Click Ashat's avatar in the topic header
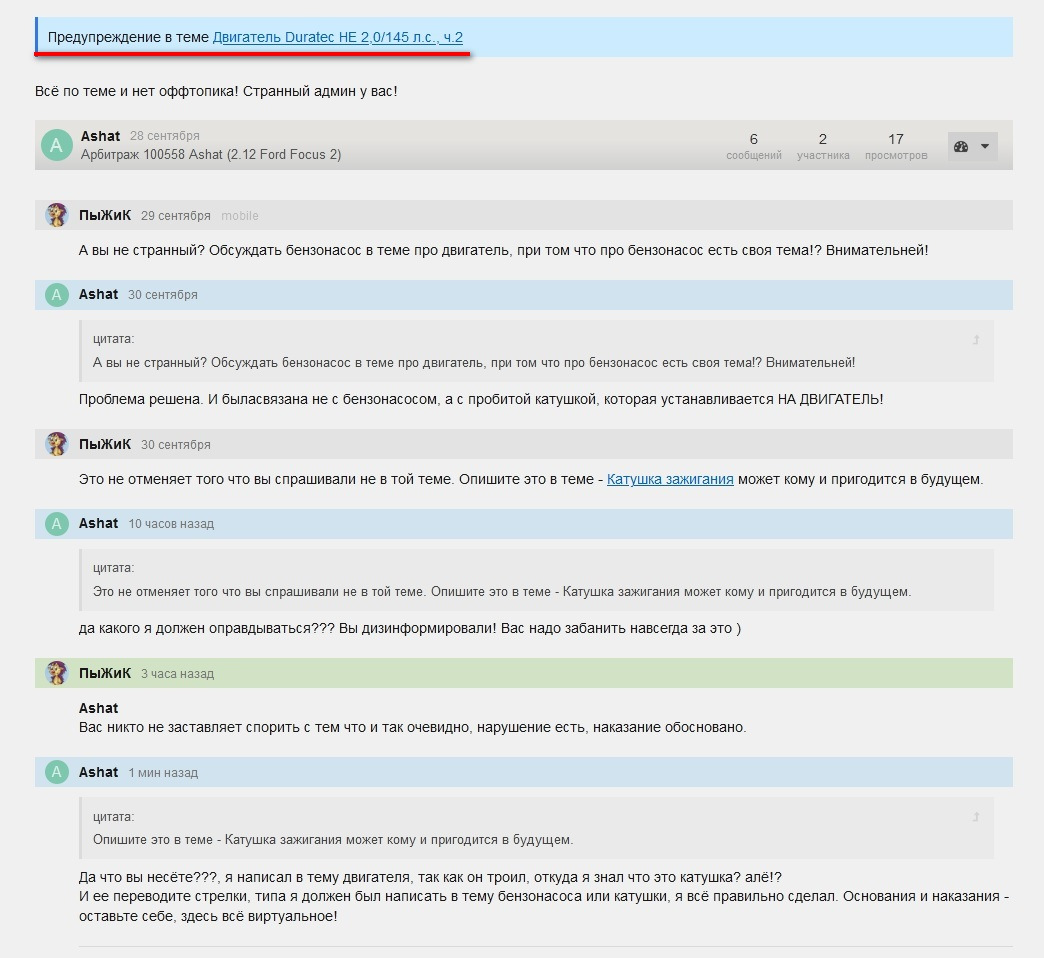 click(57, 145)
